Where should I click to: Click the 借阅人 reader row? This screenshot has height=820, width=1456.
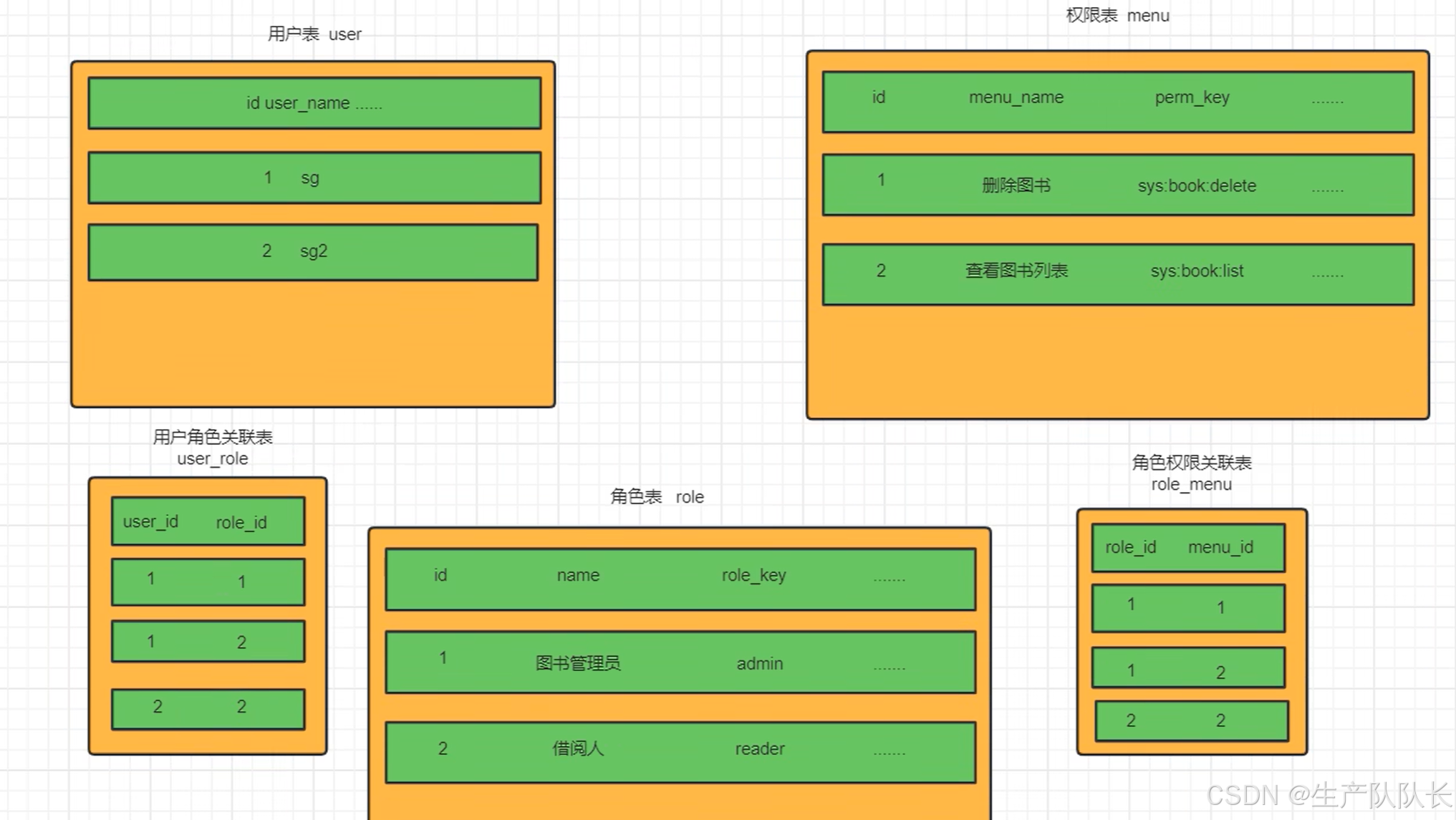(679, 749)
